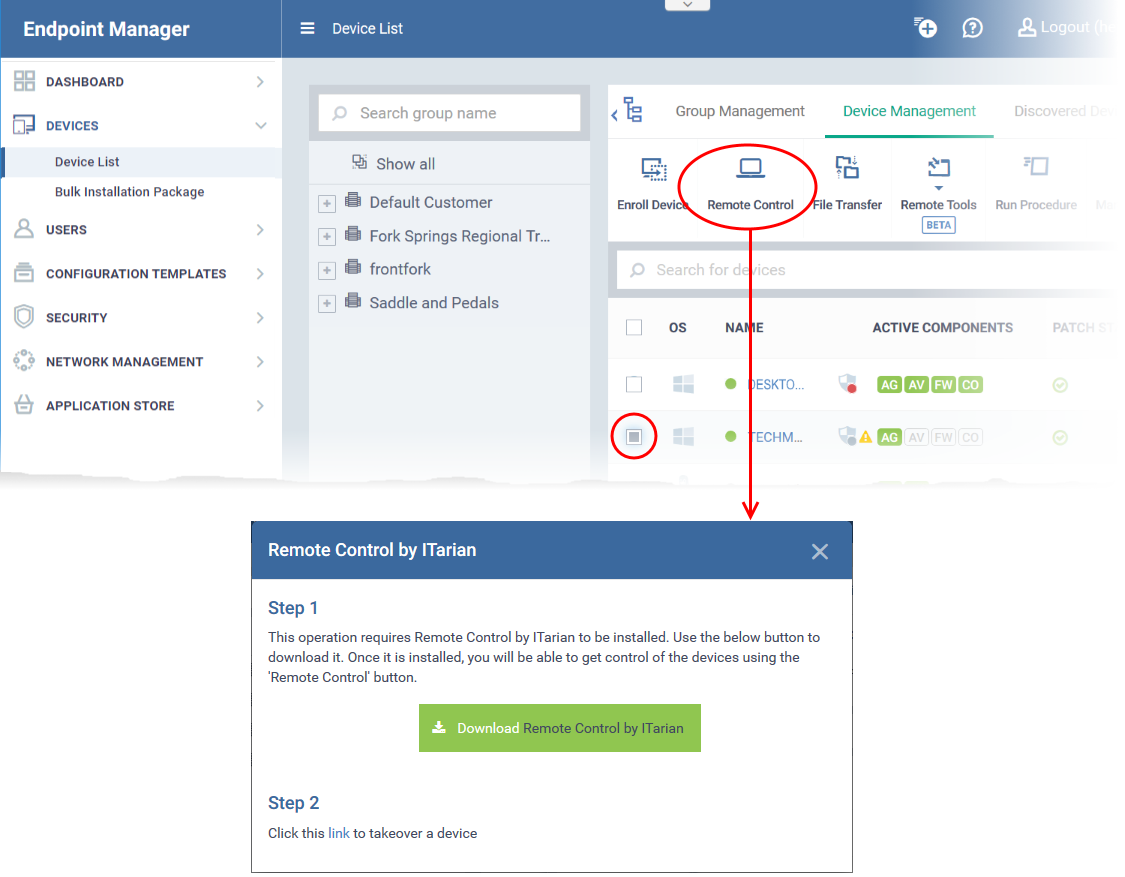Click the Enroll Device icon
Image resolution: width=1125 pixels, height=877 pixels.
point(654,169)
